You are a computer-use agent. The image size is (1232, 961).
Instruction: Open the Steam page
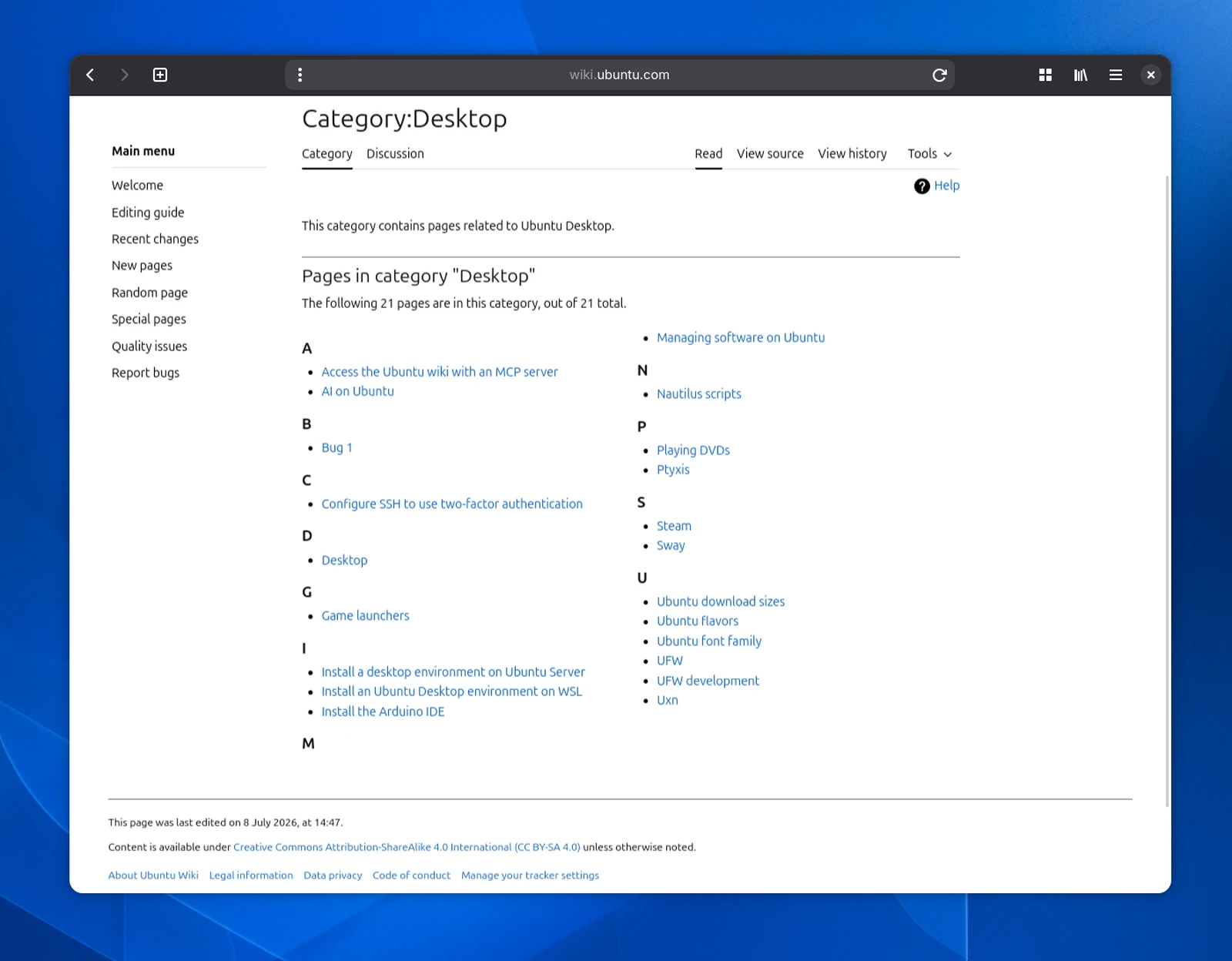click(674, 526)
